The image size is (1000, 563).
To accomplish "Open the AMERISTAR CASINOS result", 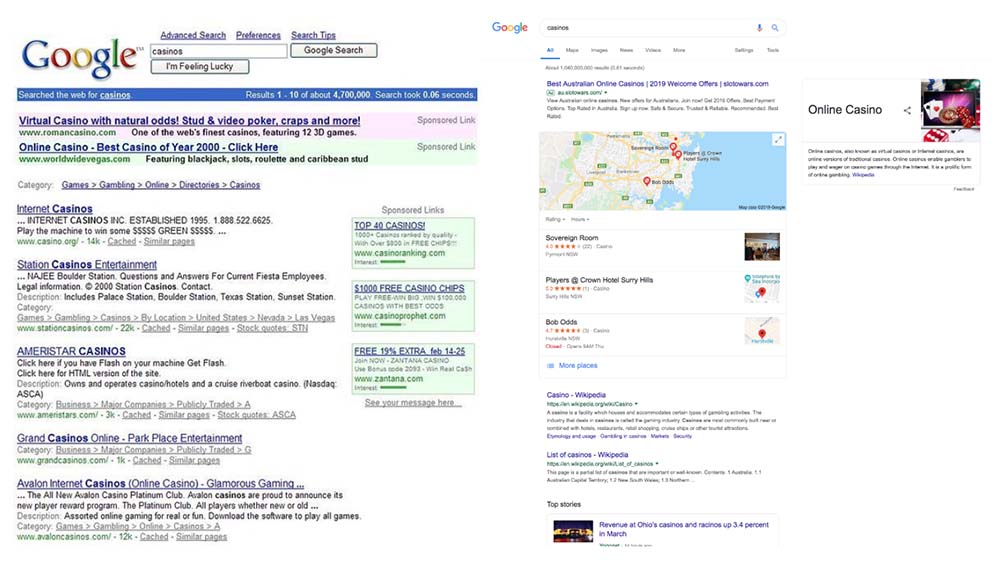I will tap(71, 351).
